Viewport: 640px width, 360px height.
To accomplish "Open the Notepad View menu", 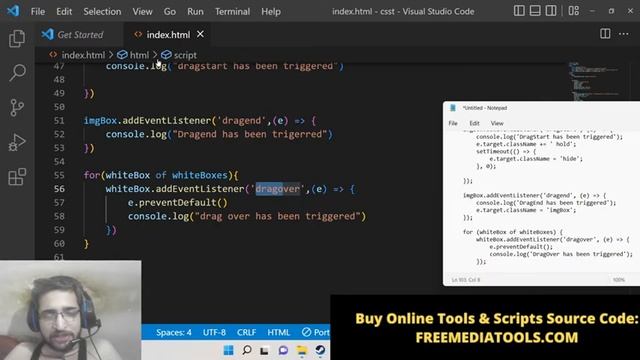I will click(497, 123).
